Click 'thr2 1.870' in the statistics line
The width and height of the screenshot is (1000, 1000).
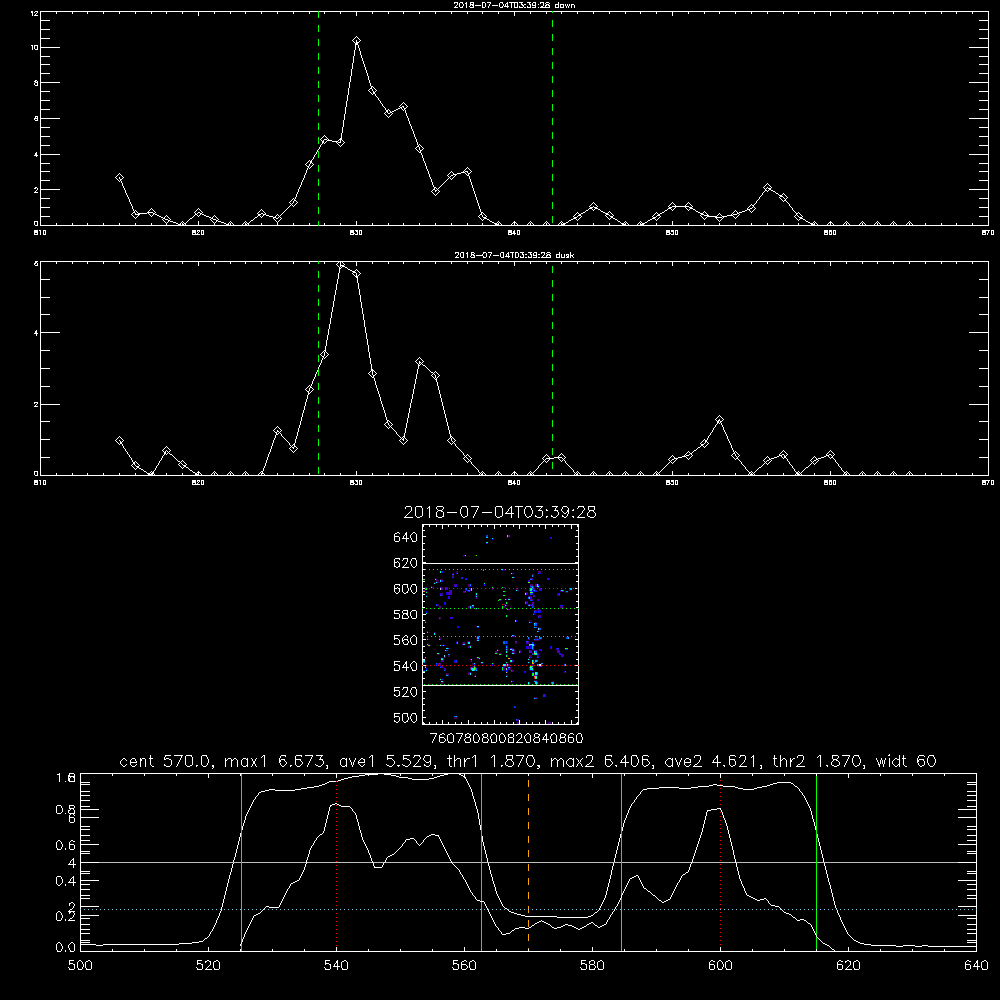819,761
